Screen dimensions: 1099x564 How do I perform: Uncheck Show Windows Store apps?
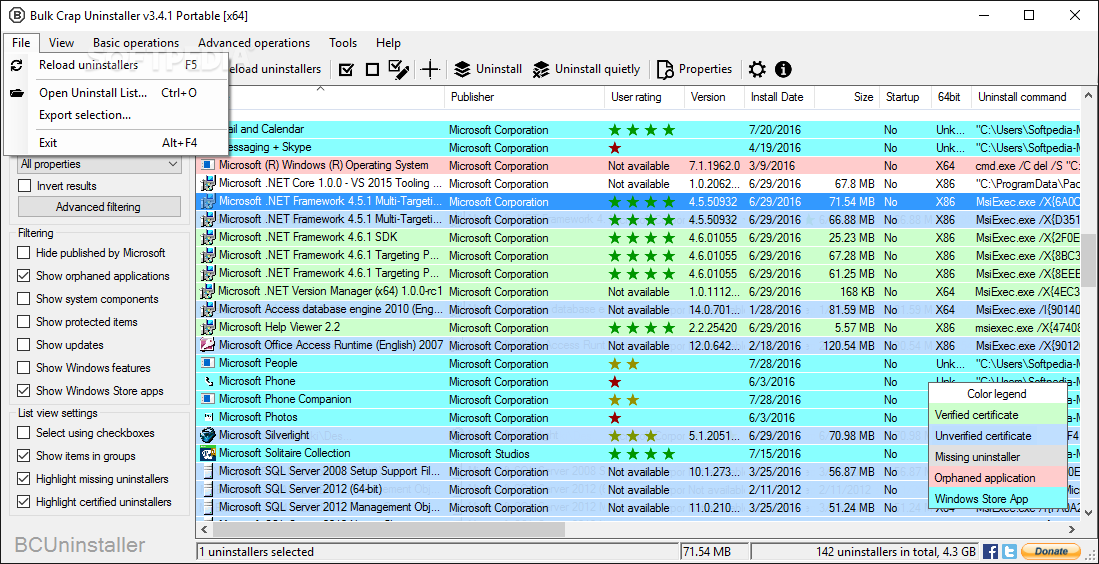click(x=25, y=391)
